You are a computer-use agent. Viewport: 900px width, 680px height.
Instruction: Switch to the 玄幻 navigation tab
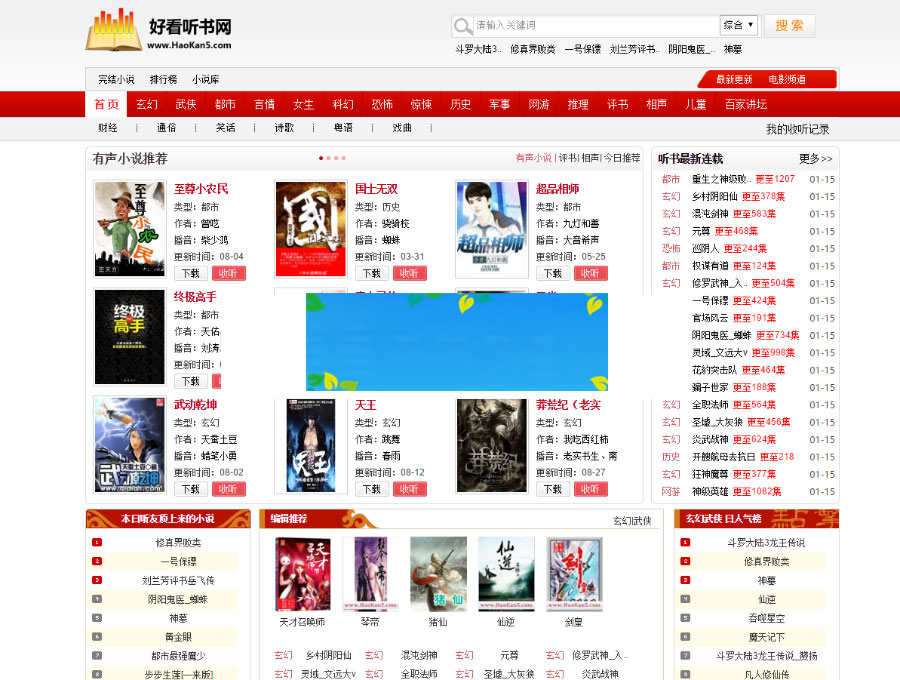(146, 103)
